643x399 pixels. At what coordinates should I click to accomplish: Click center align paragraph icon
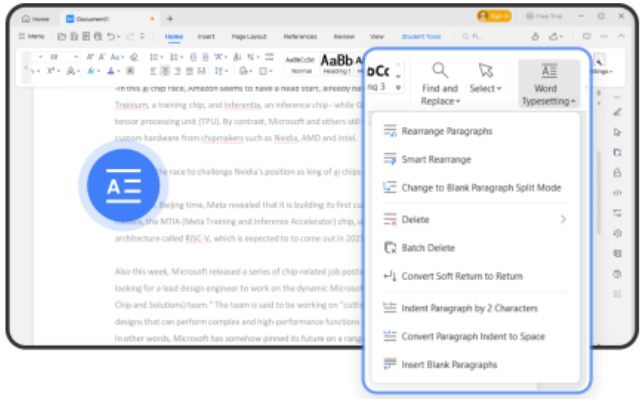point(165,71)
